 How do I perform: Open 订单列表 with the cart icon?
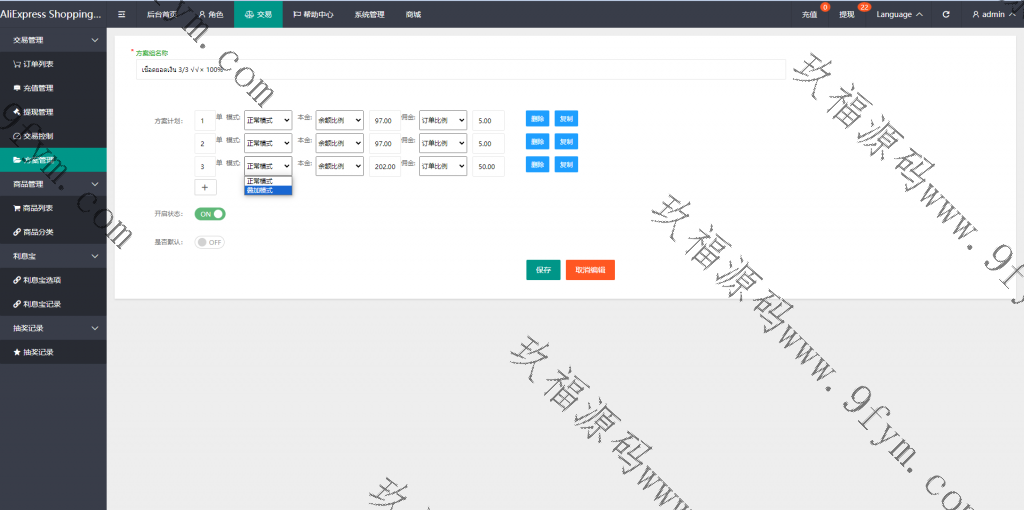[x=38, y=64]
